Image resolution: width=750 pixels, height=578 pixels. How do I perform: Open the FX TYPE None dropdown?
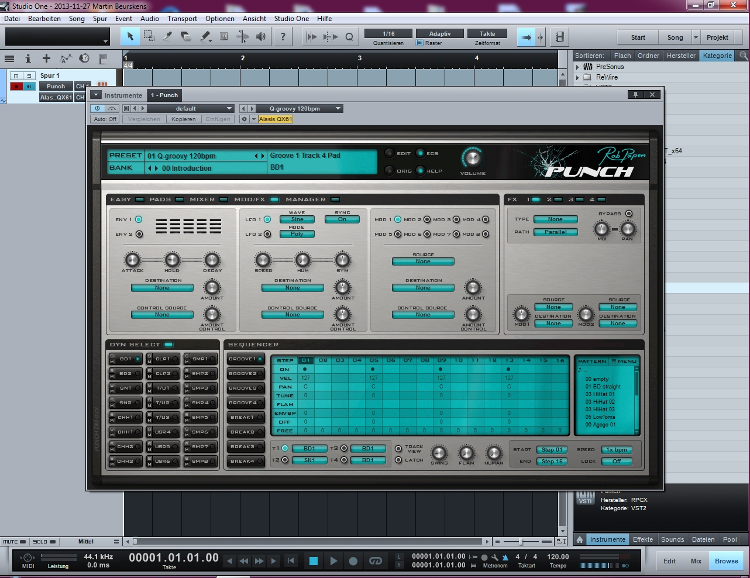(555, 219)
